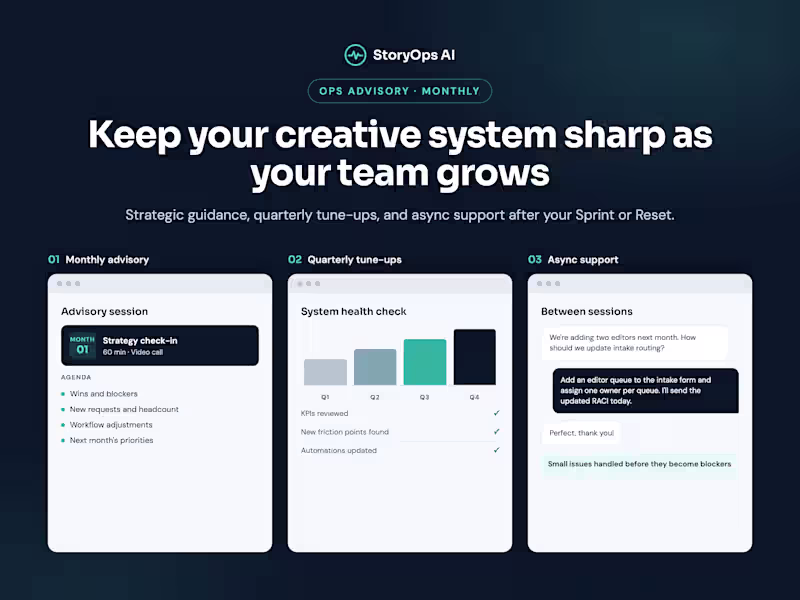Toggle the 'New friction points found' checkmark
The height and width of the screenshot is (600, 800).
(x=496, y=432)
